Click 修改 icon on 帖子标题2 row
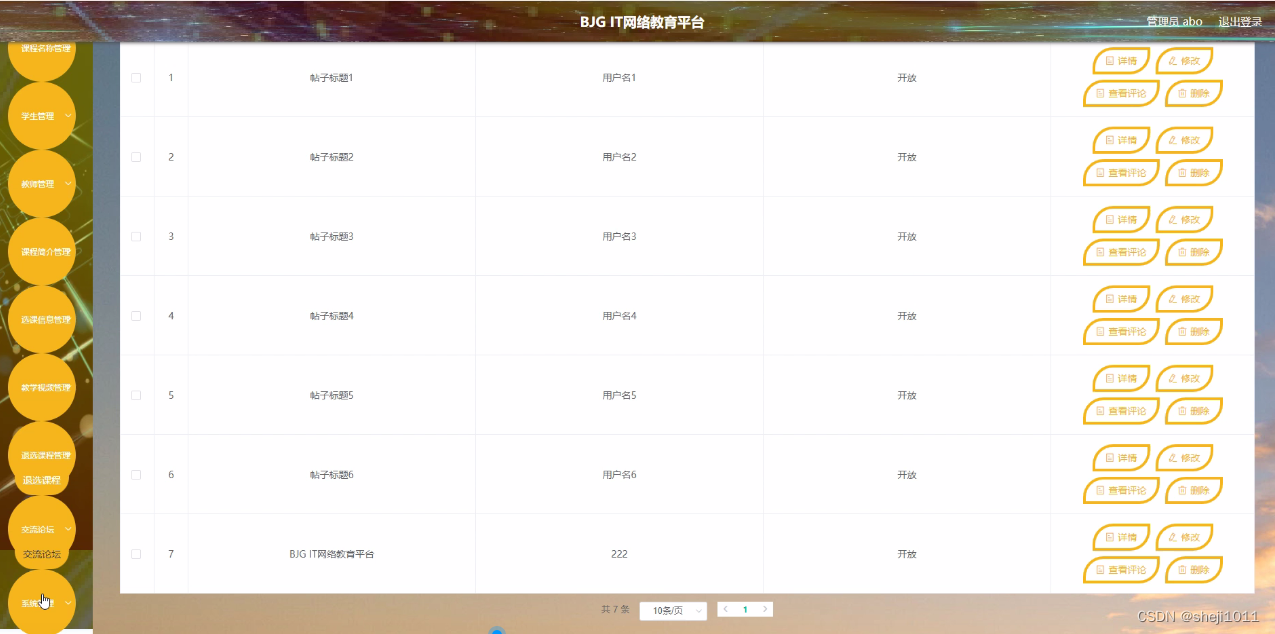 click(1184, 140)
